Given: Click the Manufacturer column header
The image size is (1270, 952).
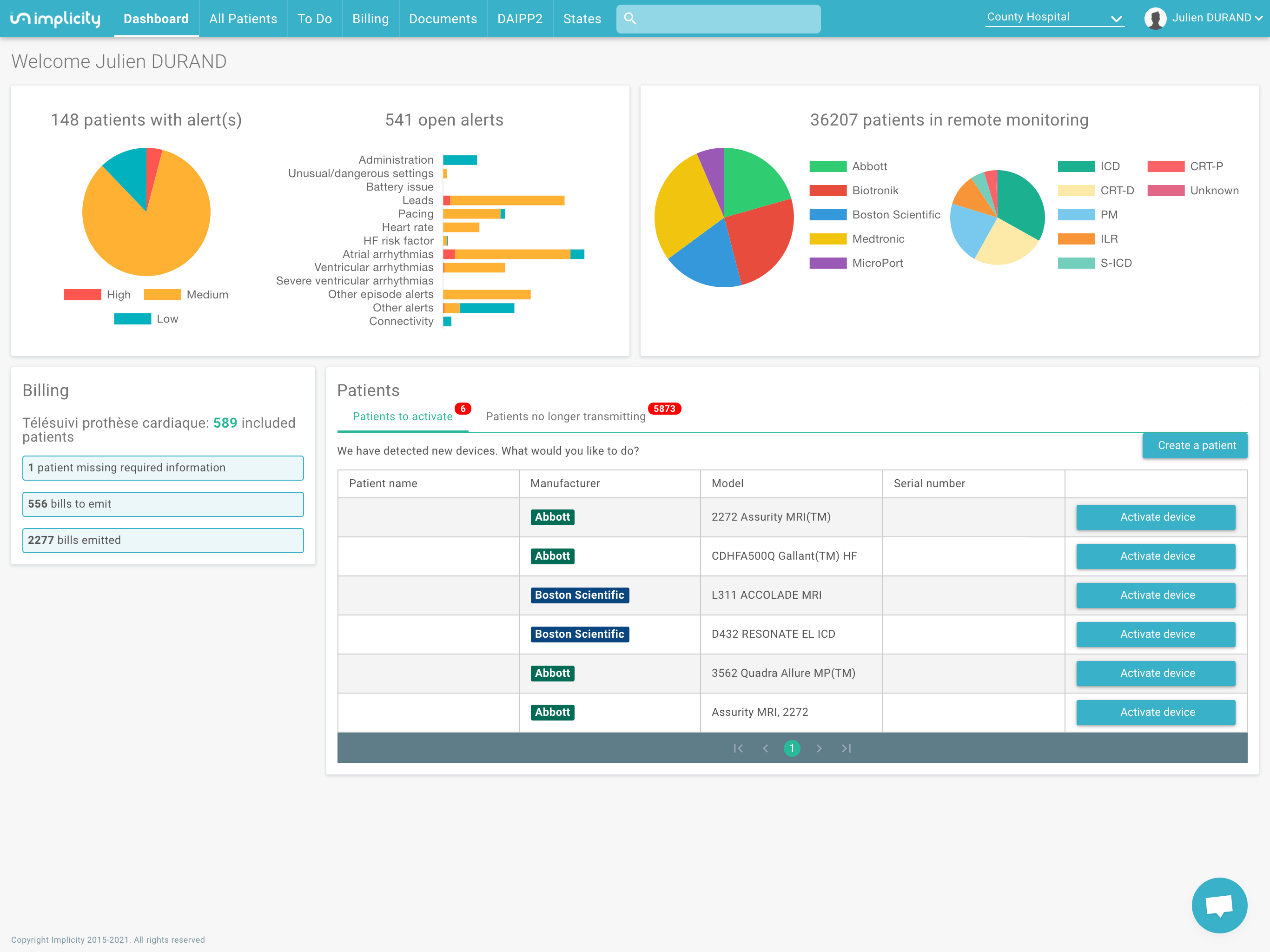Looking at the screenshot, I should [x=610, y=483].
